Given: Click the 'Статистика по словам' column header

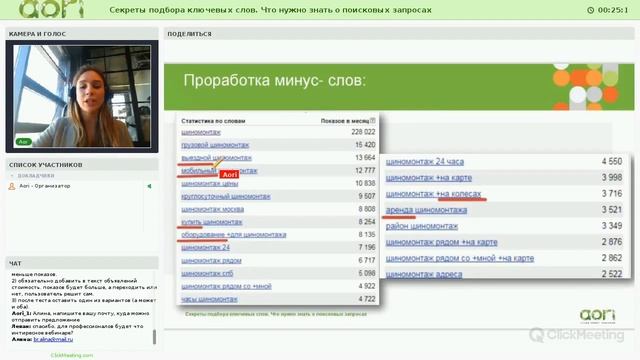Looking at the screenshot, I should tap(213, 121).
